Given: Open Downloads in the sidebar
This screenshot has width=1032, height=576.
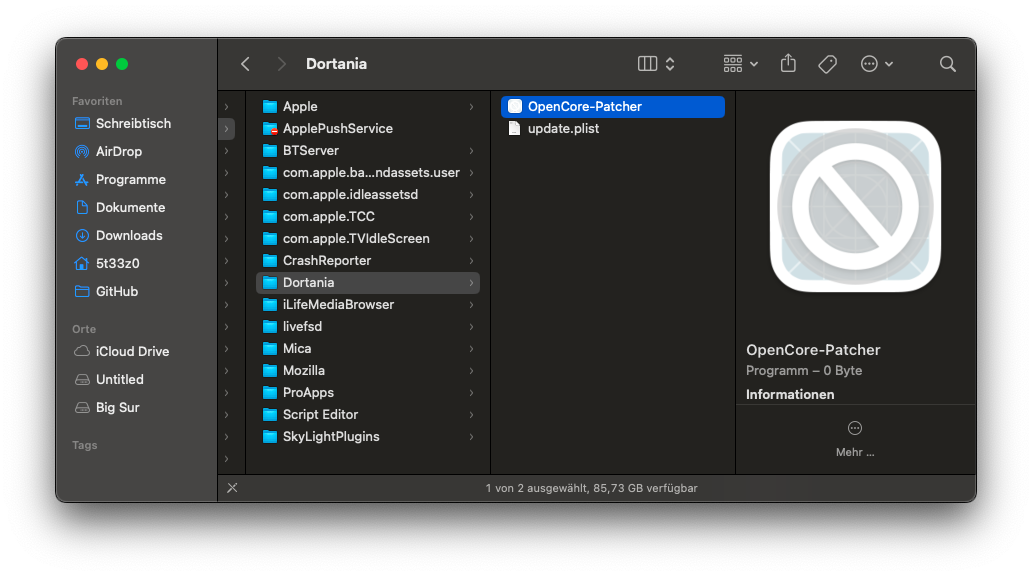Looking at the screenshot, I should (x=129, y=236).
